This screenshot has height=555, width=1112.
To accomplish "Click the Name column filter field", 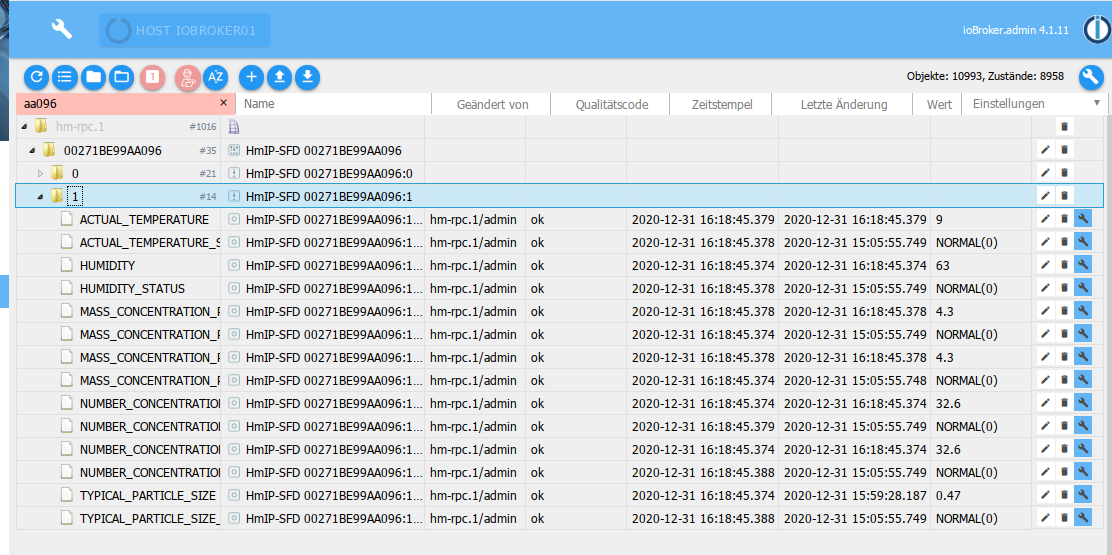I will pyautogui.click(x=334, y=103).
